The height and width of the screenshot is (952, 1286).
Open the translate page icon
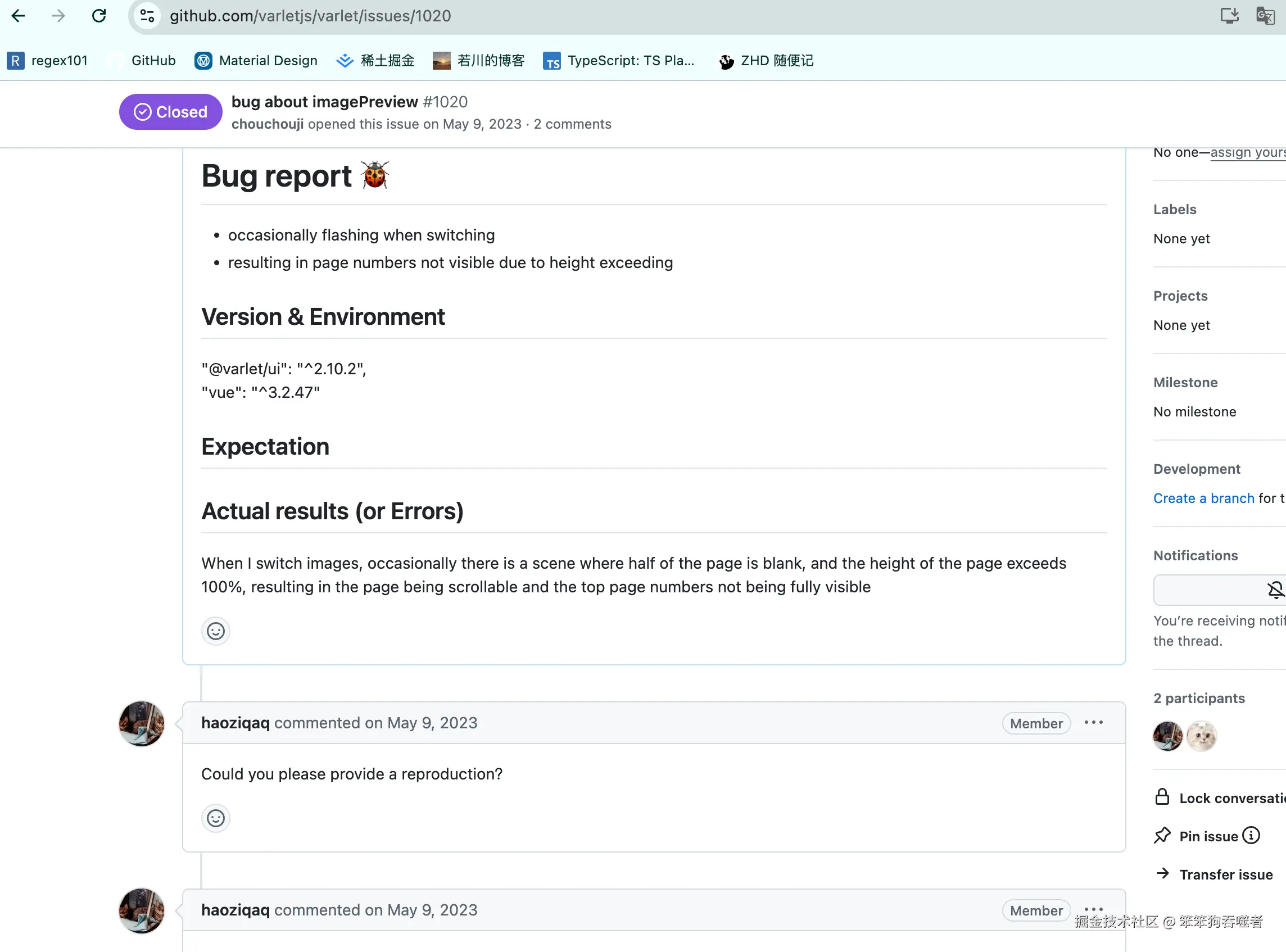click(1265, 16)
